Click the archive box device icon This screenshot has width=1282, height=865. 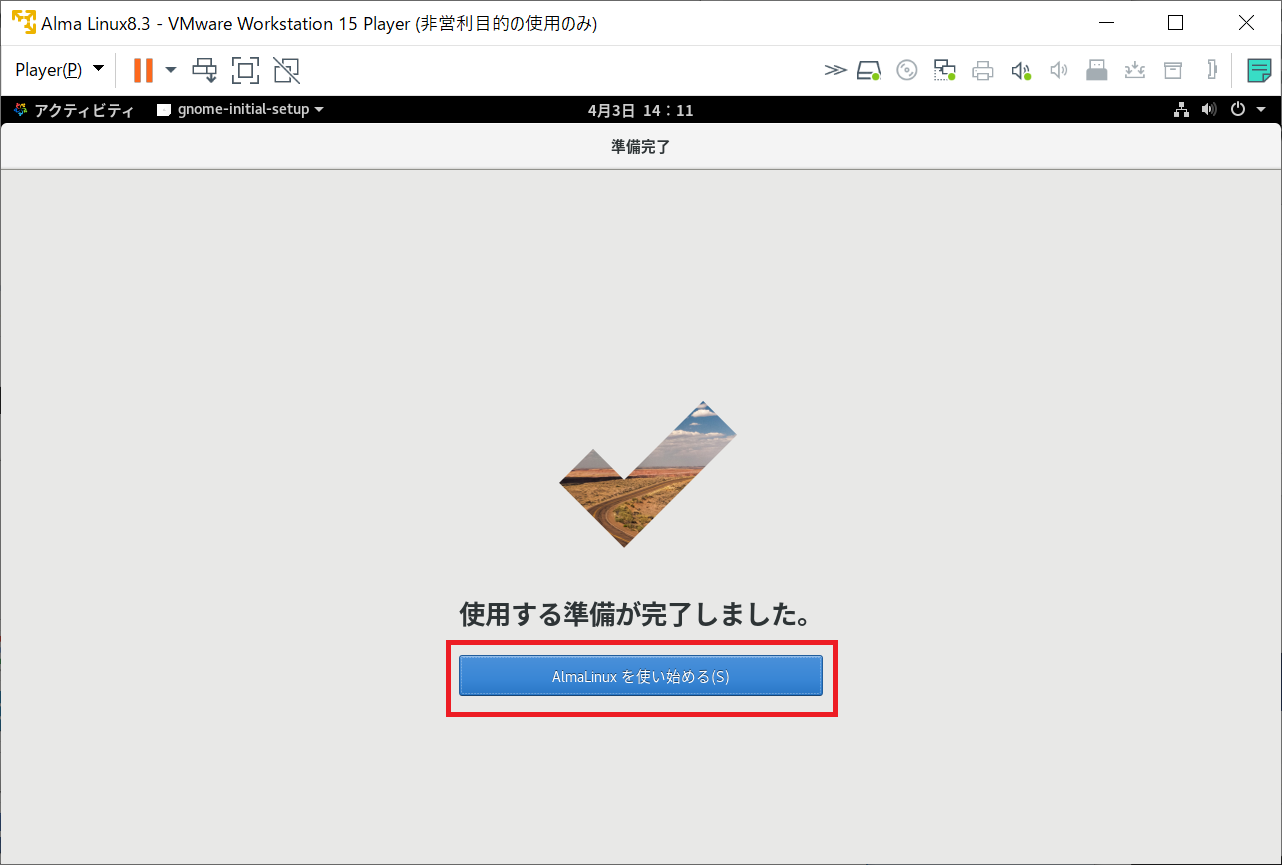pyautogui.click(x=1173, y=70)
